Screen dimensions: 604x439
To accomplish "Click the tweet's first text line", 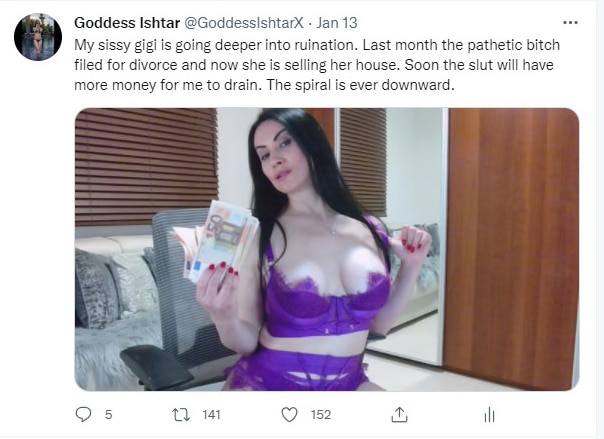I will point(317,45).
